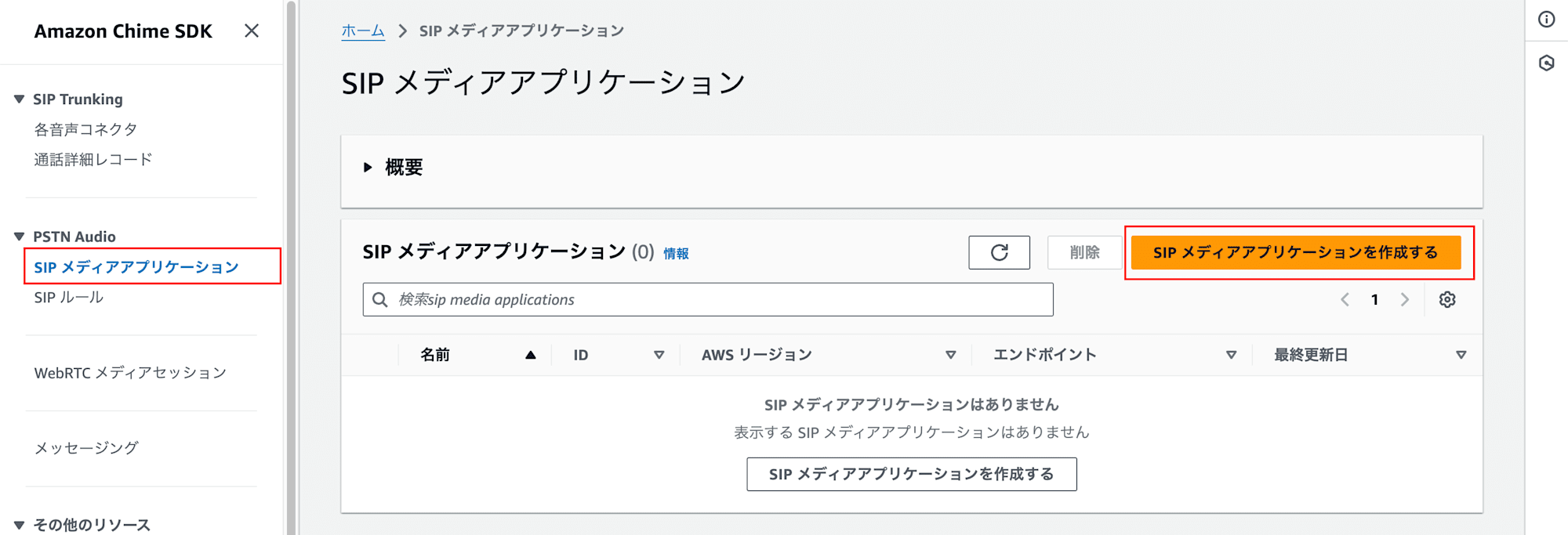Viewport: 1568px width, 535px height.
Task: Click the ホーム breadcrumb link
Action: tap(363, 31)
